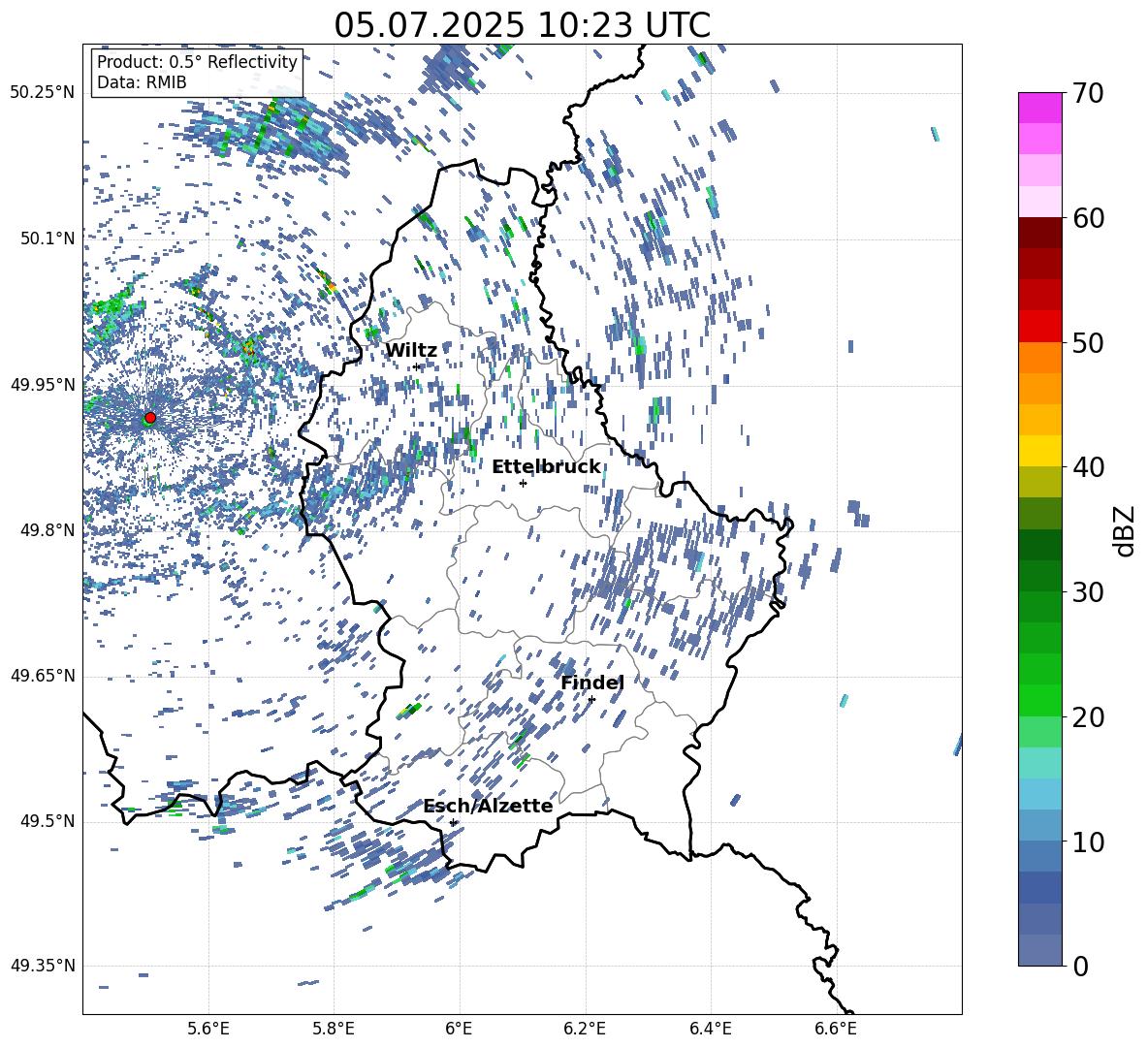The width and height of the screenshot is (1148, 1048).
Task: Click the colorbar tick value '40'
Action: [x=1088, y=467]
